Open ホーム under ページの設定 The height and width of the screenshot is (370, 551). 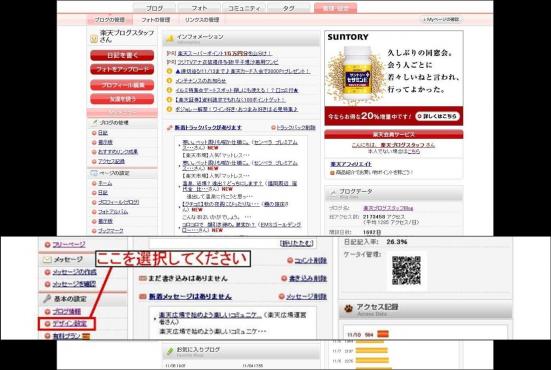pos(105,183)
